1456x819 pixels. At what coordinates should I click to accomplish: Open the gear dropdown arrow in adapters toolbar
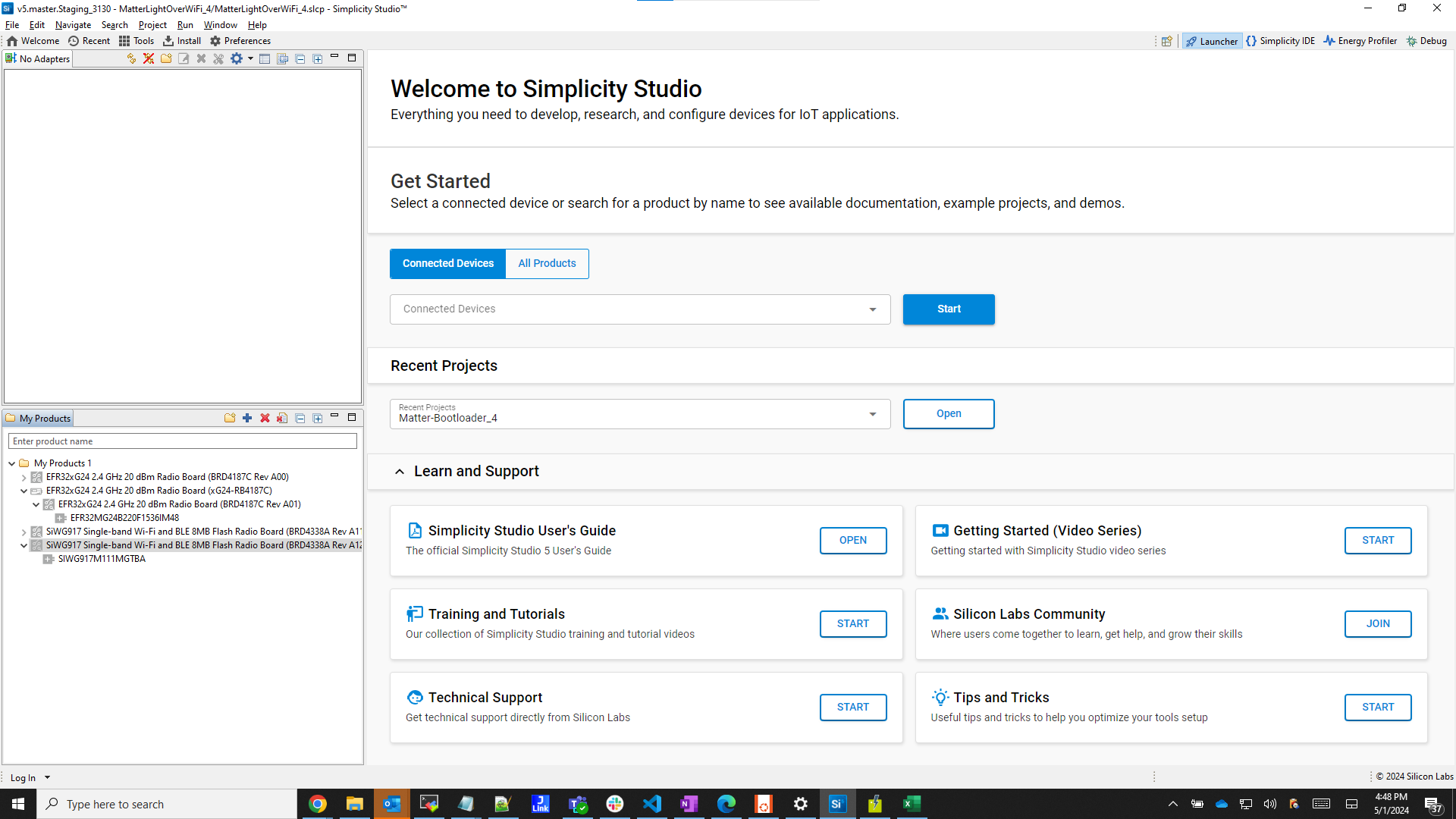(250, 58)
